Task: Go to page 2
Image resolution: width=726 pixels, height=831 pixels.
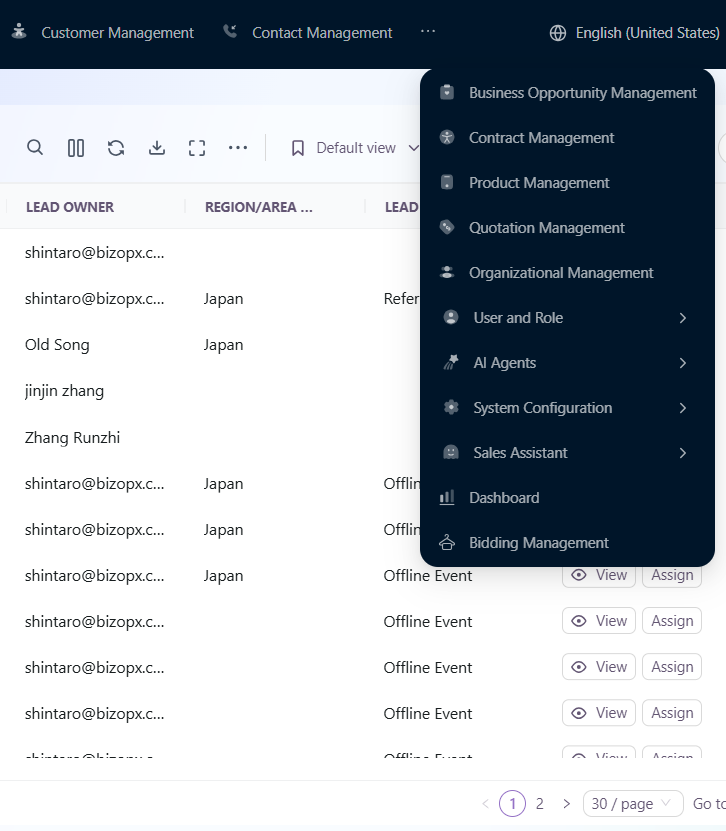Action: [x=539, y=804]
